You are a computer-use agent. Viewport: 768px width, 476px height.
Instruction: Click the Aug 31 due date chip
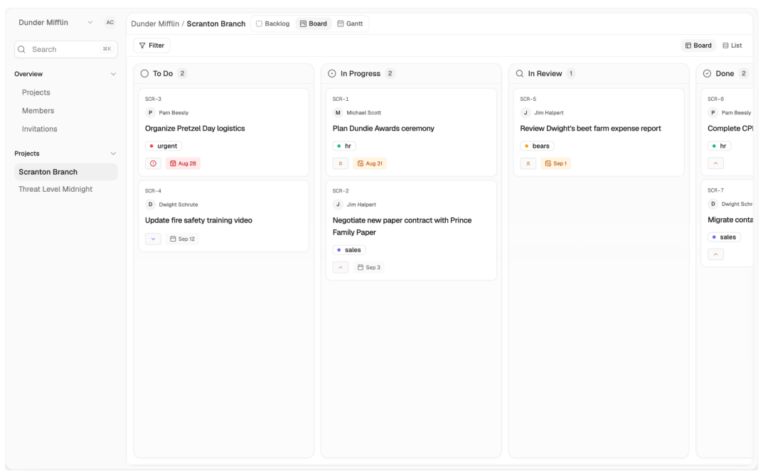click(370, 164)
